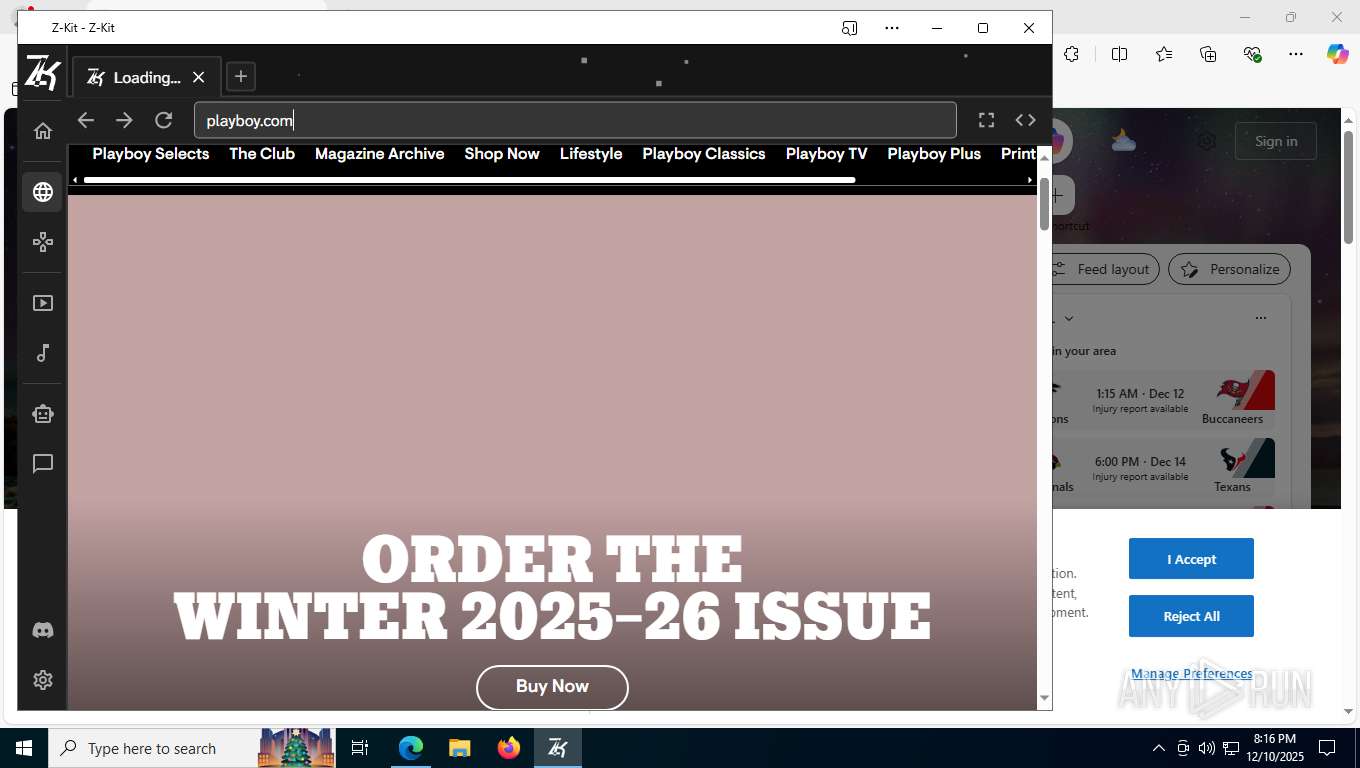Click the Z-Kit address bar

pos(575,120)
